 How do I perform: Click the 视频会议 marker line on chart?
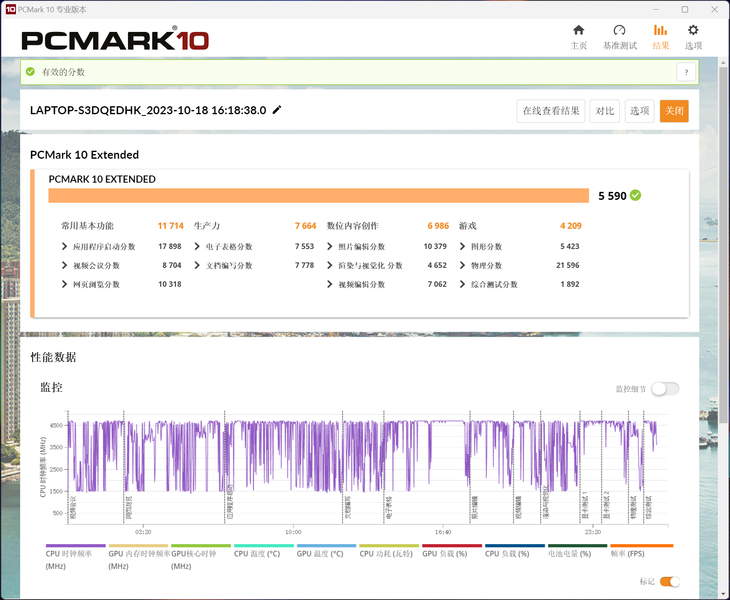coord(68,467)
